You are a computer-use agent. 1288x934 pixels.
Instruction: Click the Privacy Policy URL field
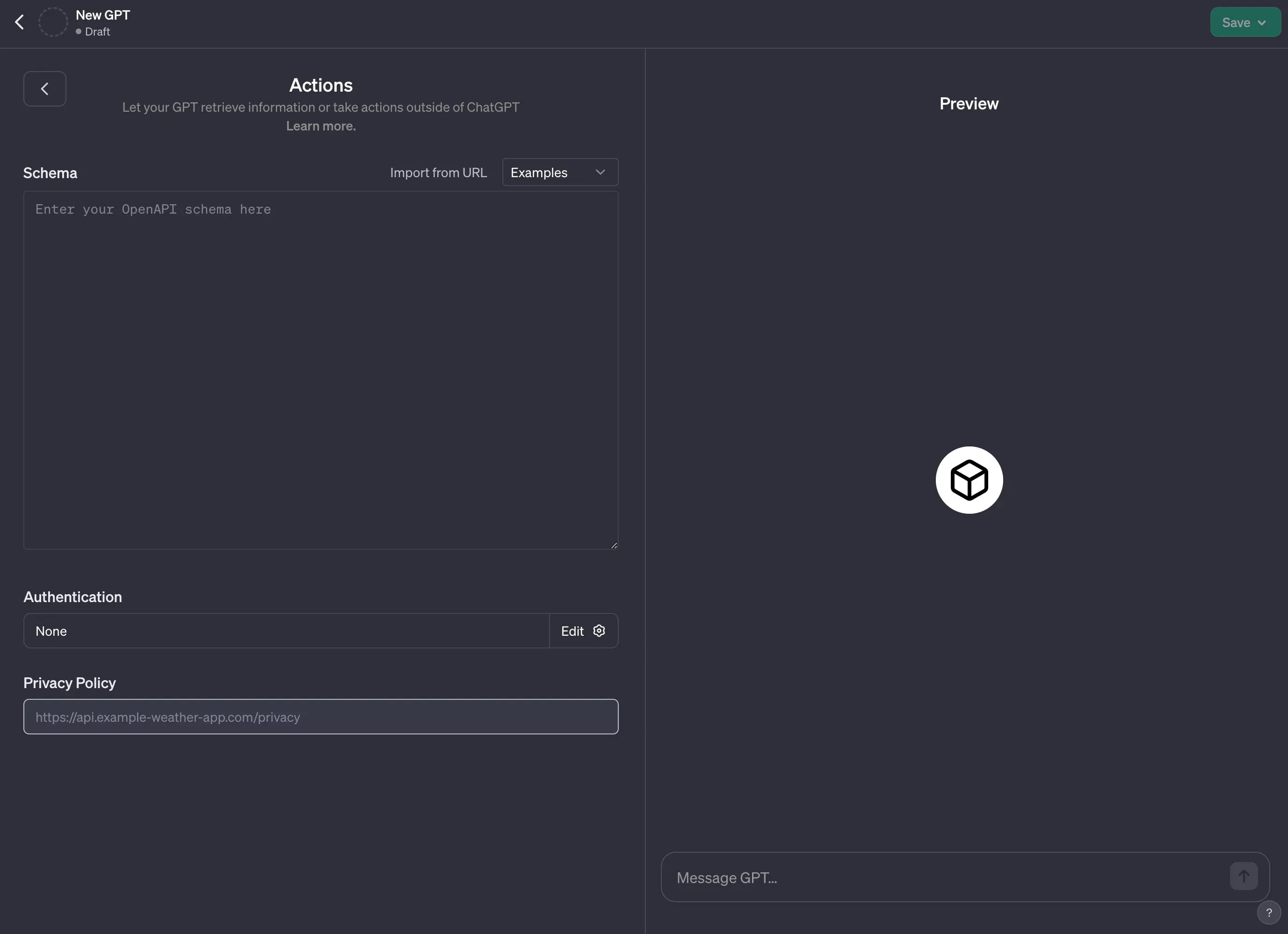point(321,717)
